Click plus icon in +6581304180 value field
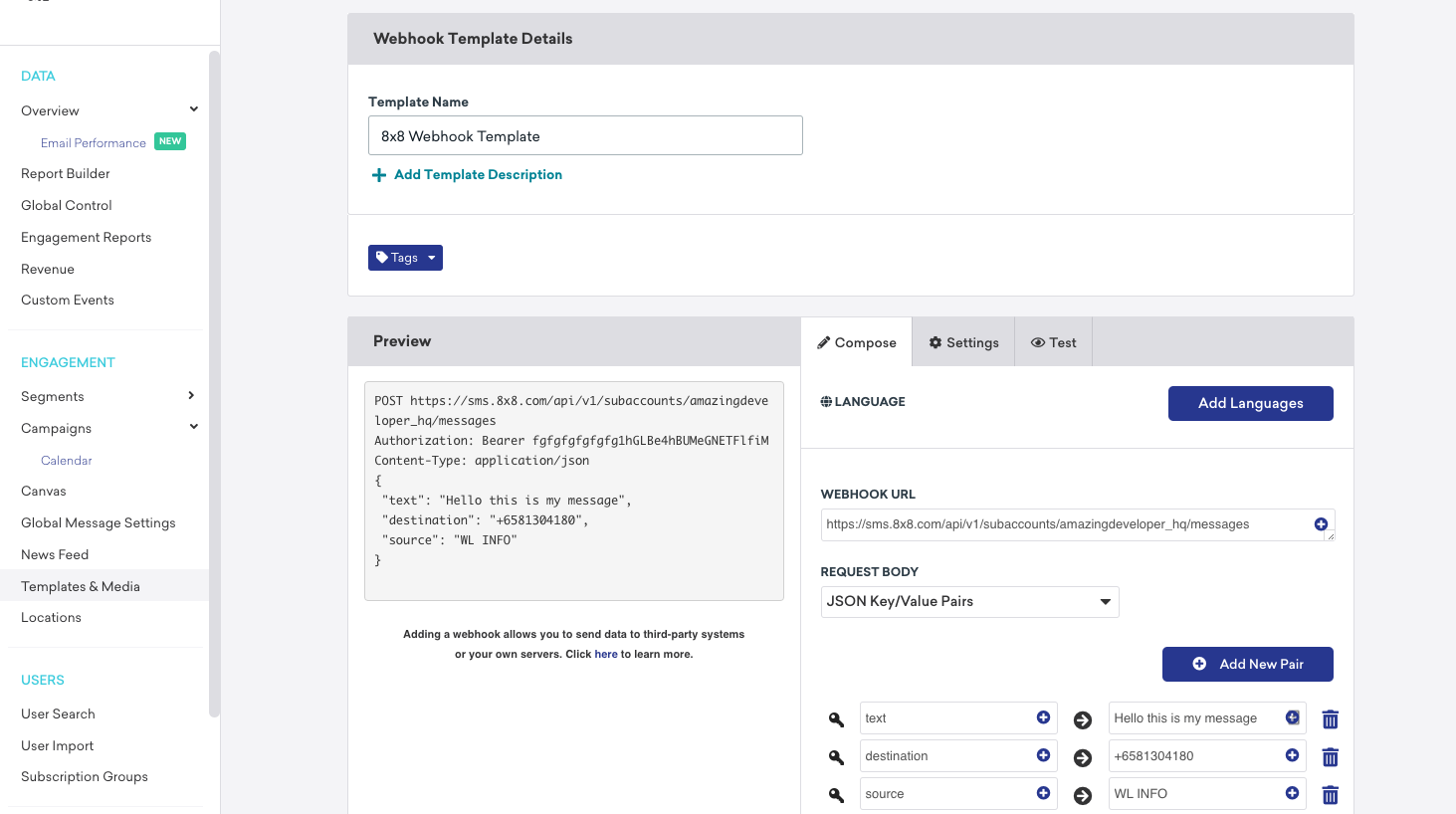Viewport: 1456px width, 814px height. point(1292,755)
